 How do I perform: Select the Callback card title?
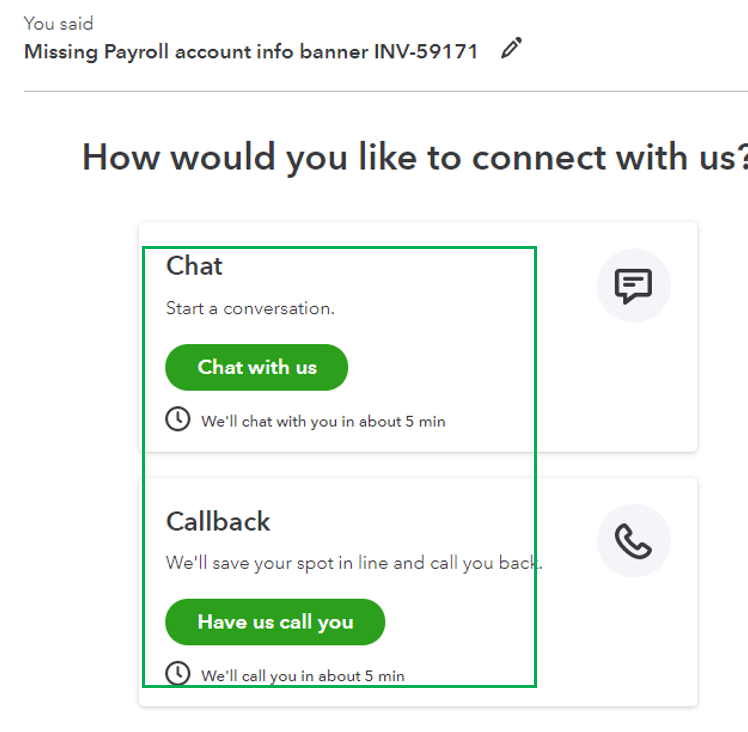[x=218, y=522]
